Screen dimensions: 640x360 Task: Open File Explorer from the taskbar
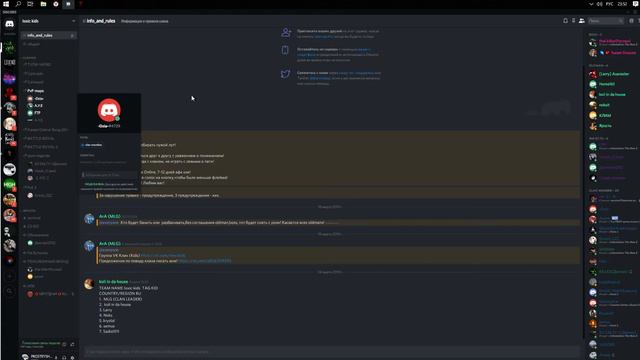point(43,4)
